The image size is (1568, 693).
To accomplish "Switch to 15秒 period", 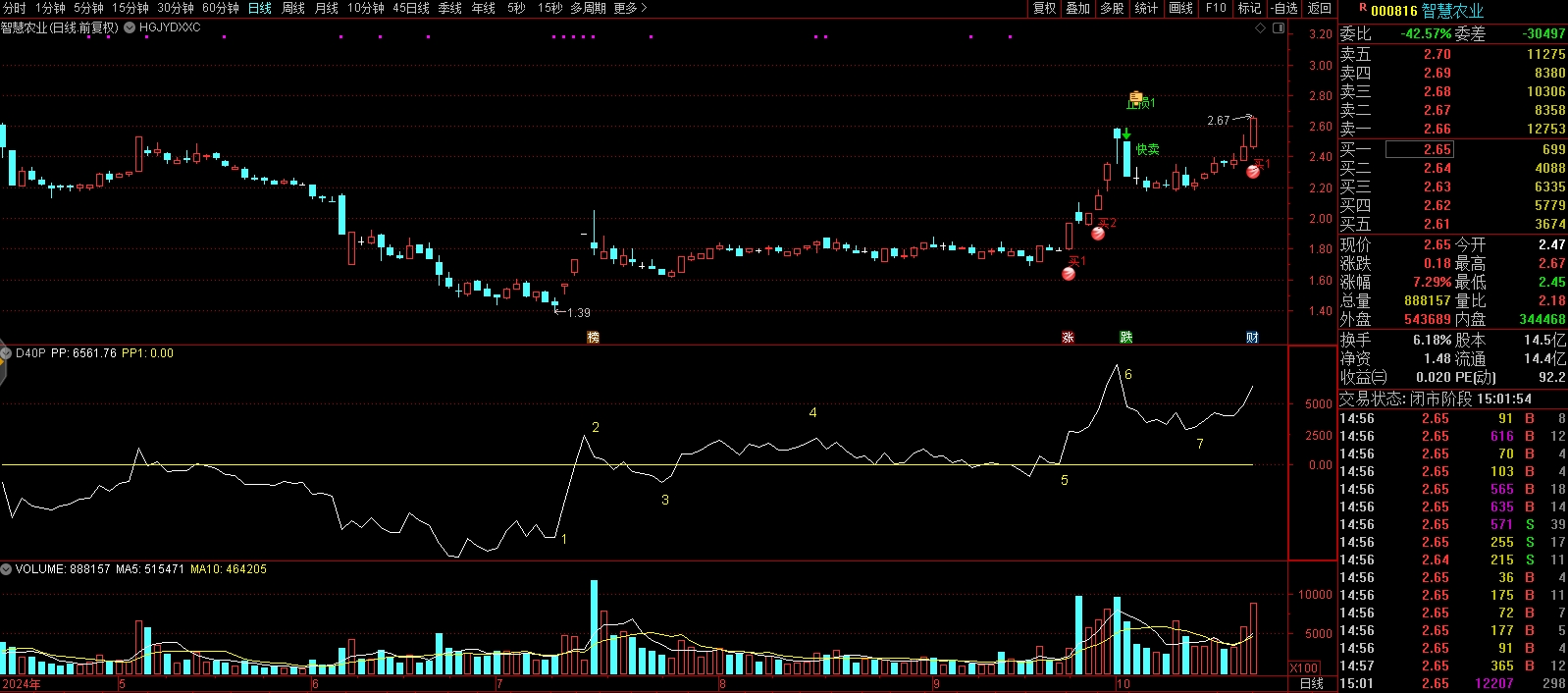I will (x=550, y=8).
